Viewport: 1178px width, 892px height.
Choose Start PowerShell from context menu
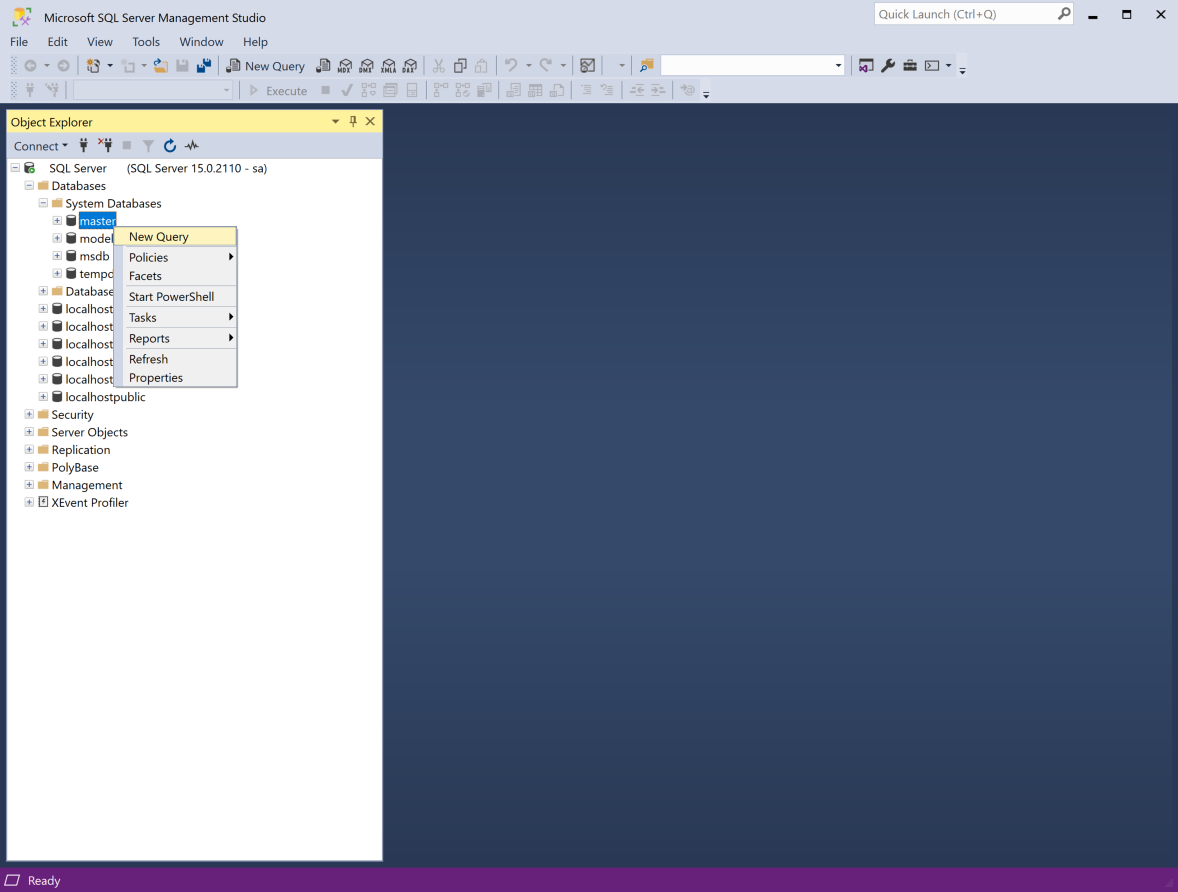pyautogui.click(x=175, y=297)
